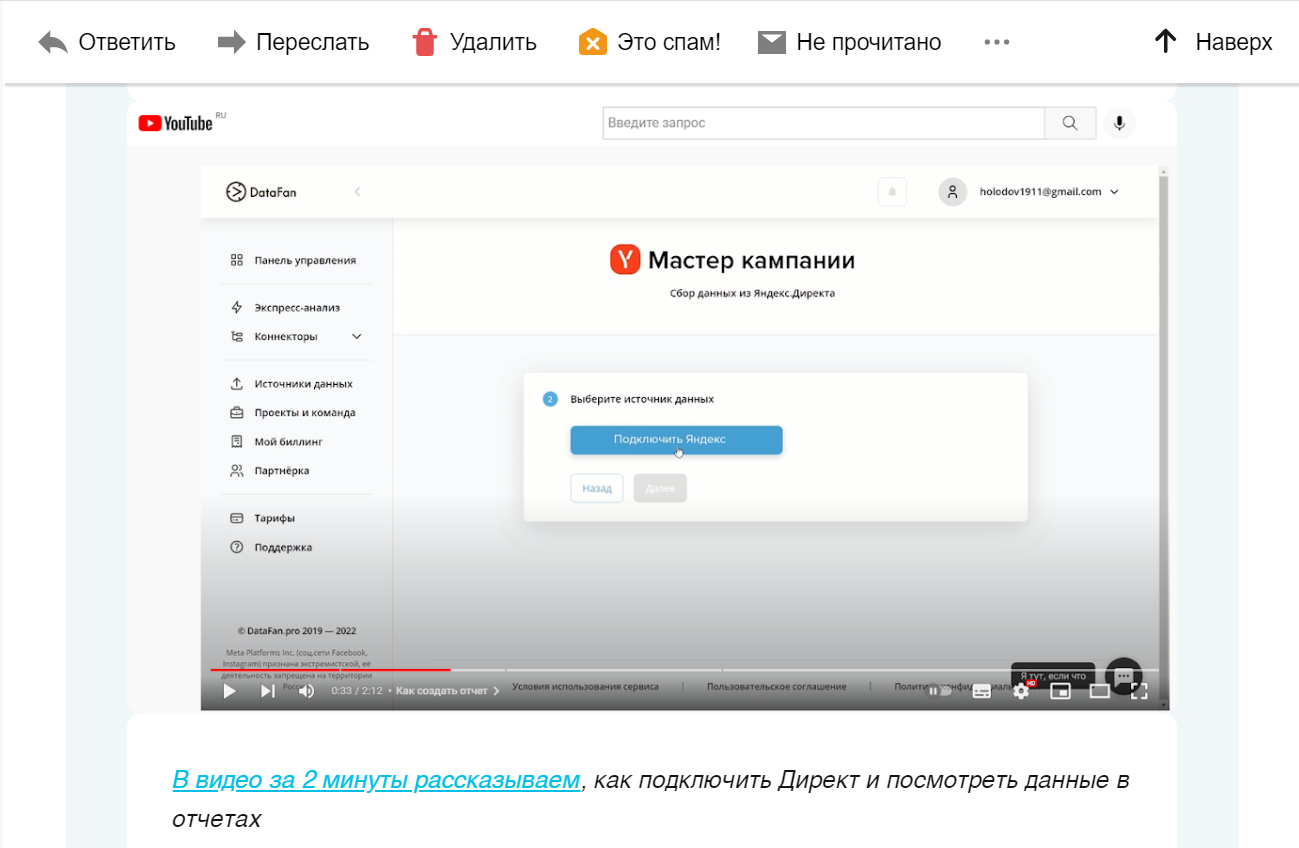Open the Партнёрка menu item
1299x848 pixels.
(269, 471)
